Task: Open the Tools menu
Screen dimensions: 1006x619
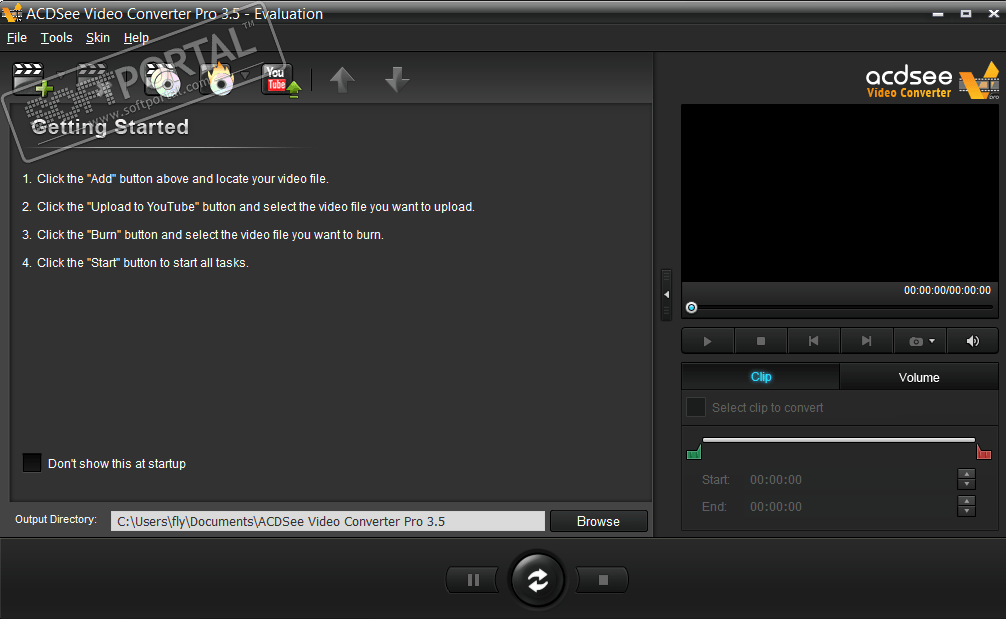Action: click(x=56, y=38)
